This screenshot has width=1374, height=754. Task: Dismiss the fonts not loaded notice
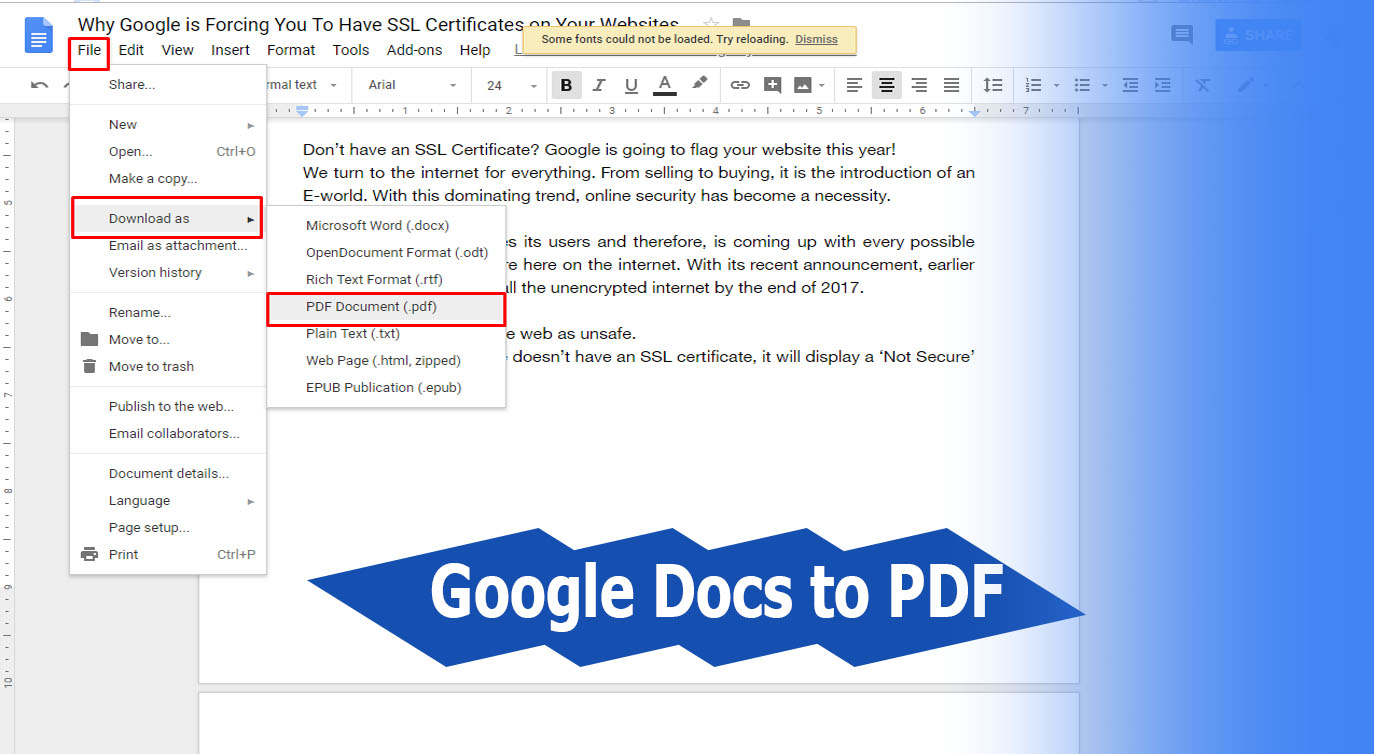[x=816, y=39]
